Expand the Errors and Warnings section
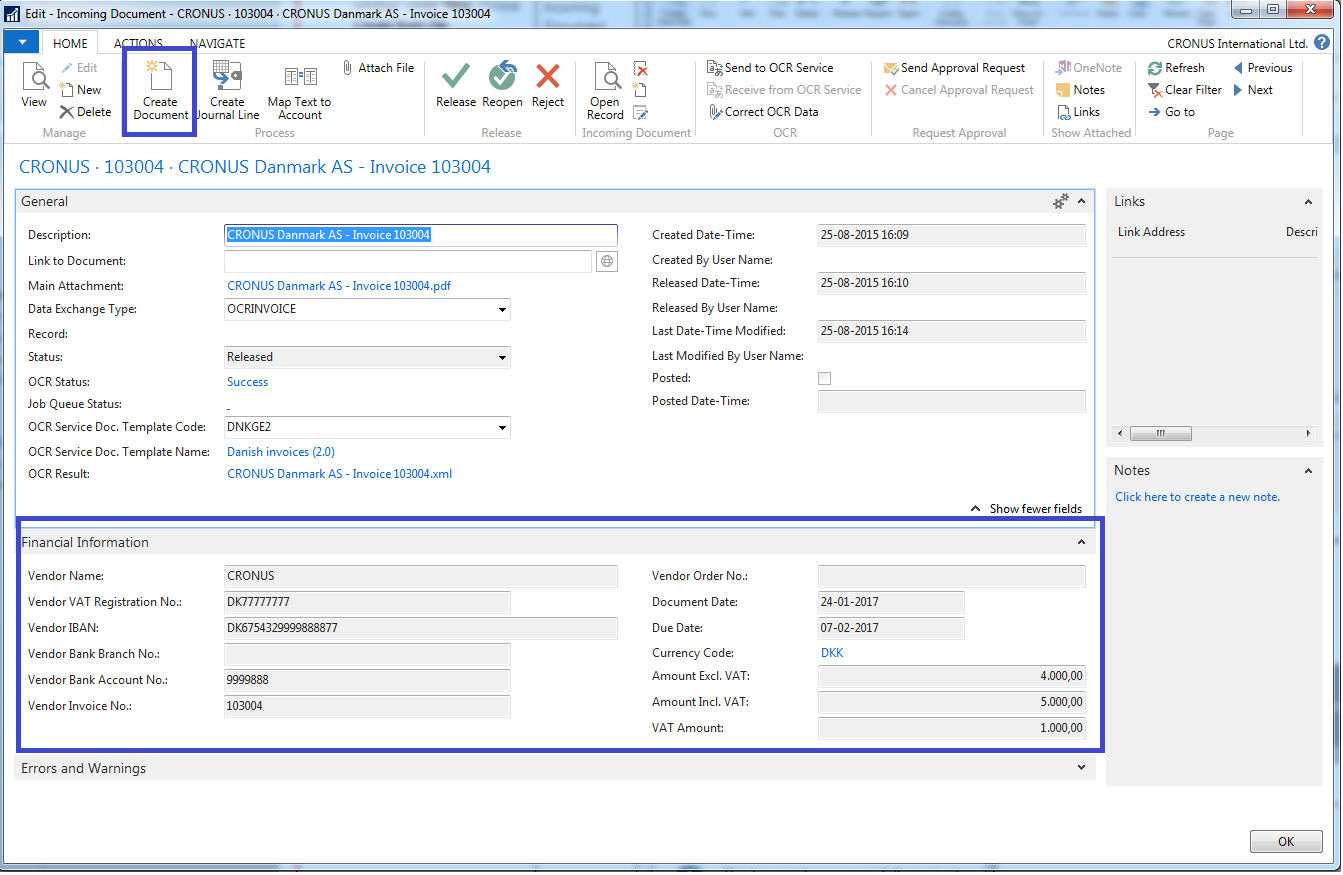 [1081, 768]
